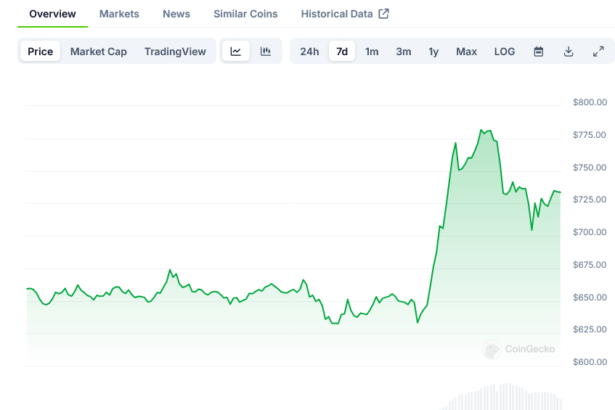Open the calendar date range picker
615x410 pixels.
click(x=538, y=51)
